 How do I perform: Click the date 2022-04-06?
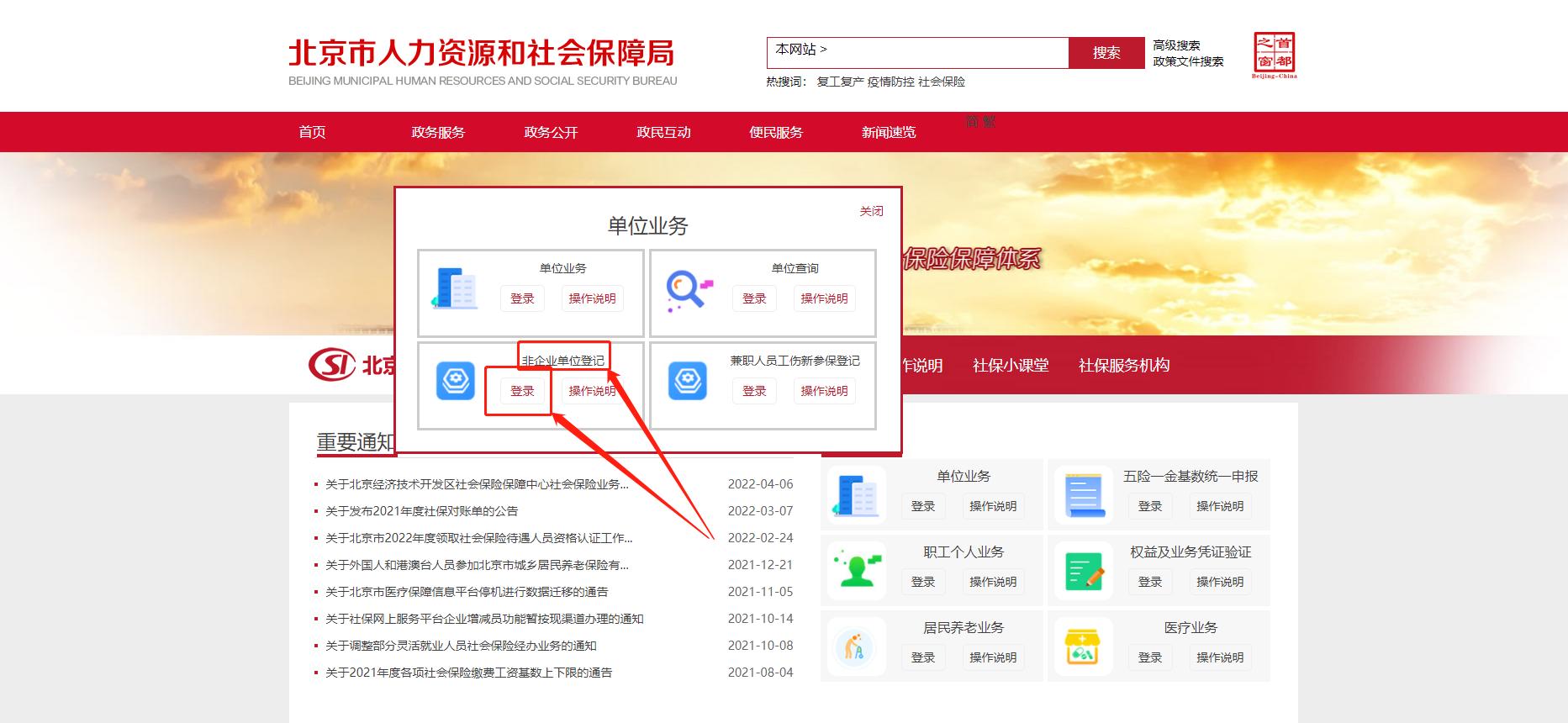(760, 484)
